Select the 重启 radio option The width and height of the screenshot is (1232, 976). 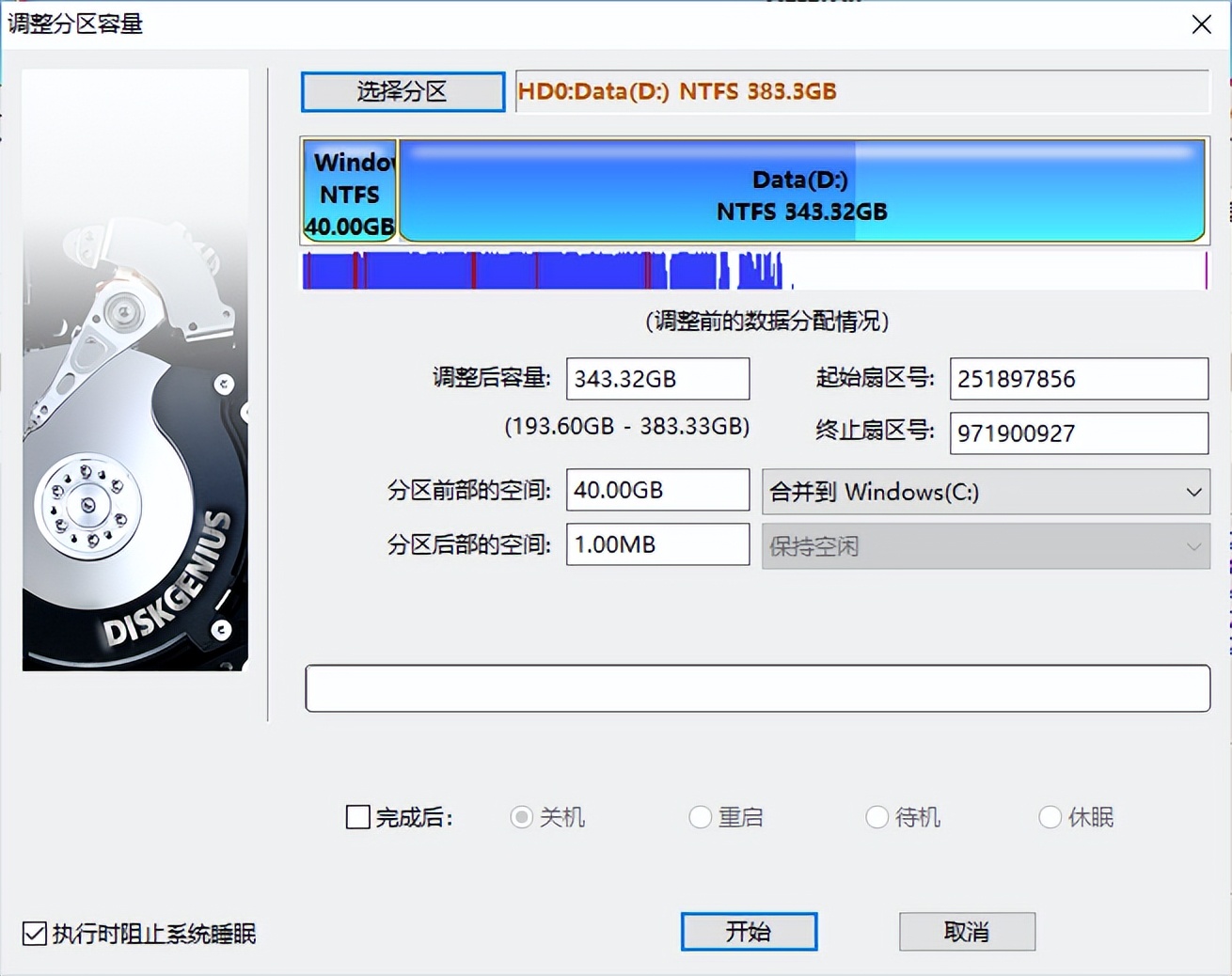[x=700, y=818]
